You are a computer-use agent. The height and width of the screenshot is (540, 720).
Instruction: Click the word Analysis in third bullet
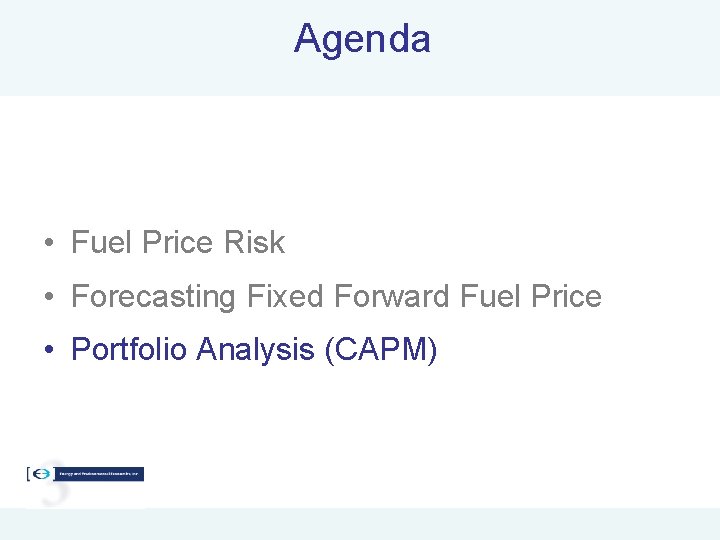pos(256,350)
